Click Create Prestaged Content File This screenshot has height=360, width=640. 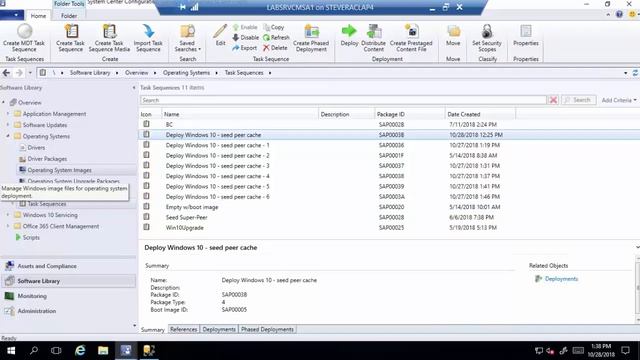point(411,38)
